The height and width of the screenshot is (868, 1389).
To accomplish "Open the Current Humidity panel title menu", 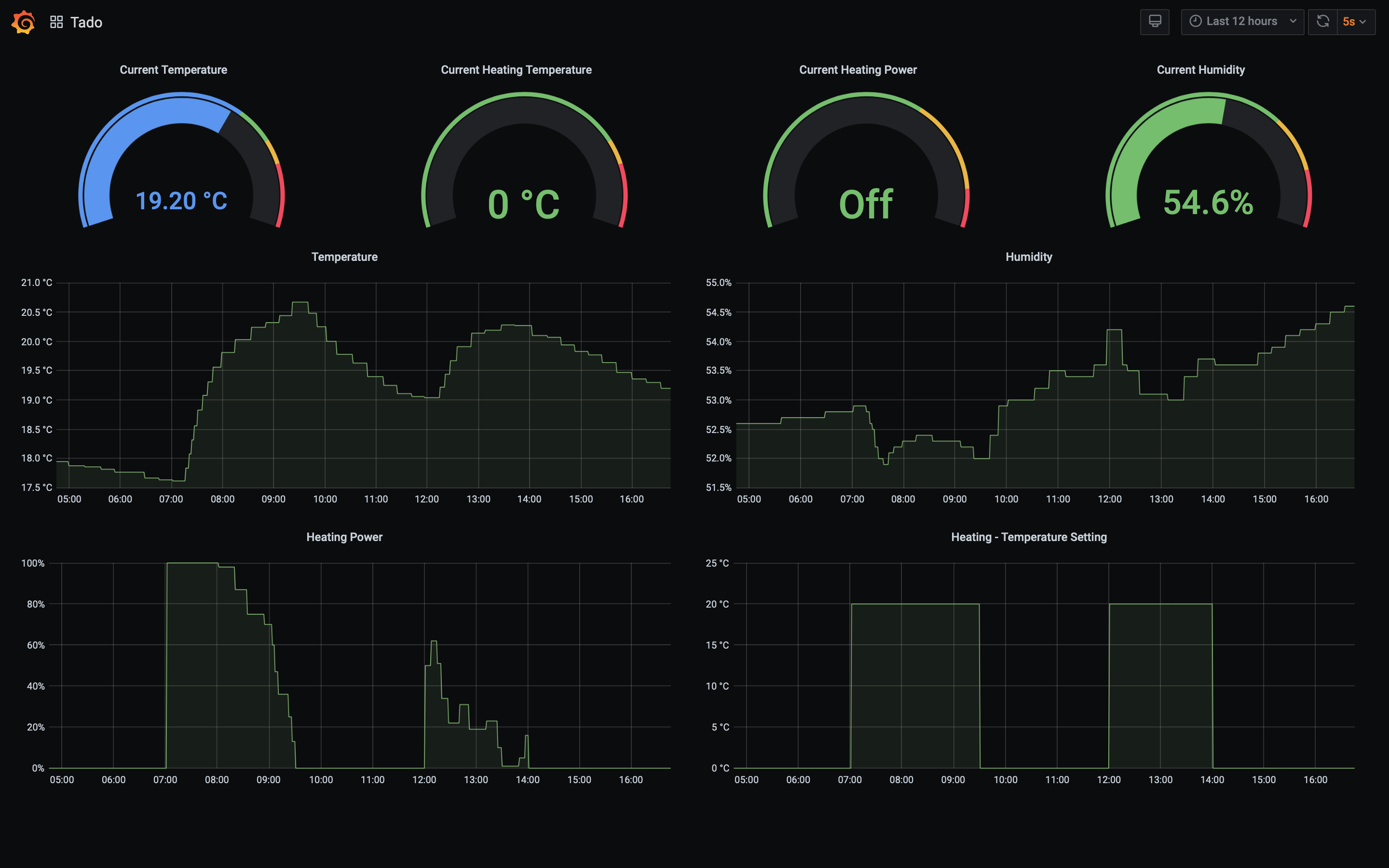I will tap(1200, 70).
